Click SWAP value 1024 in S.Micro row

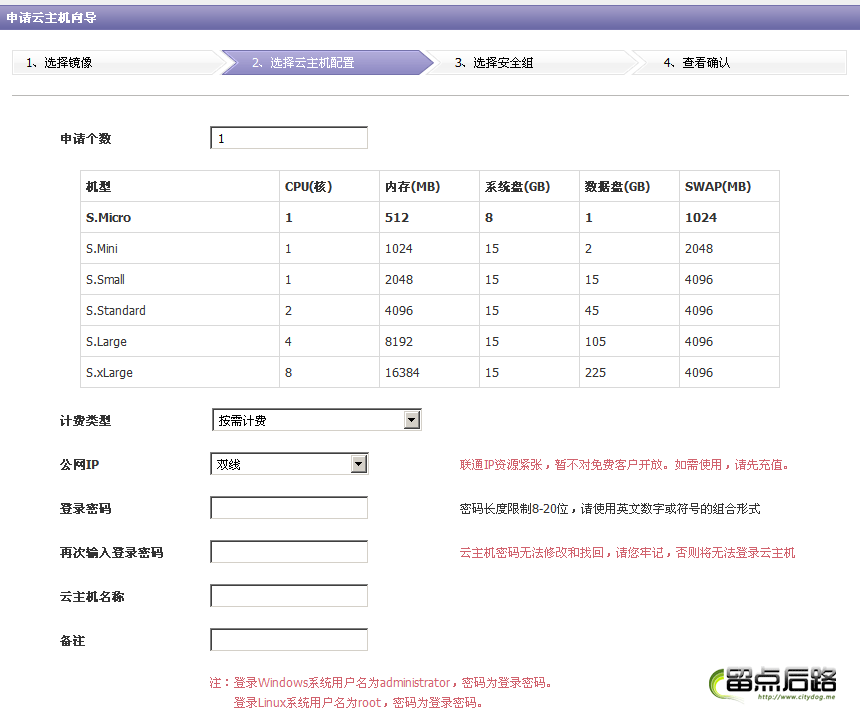[x=701, y=217]
